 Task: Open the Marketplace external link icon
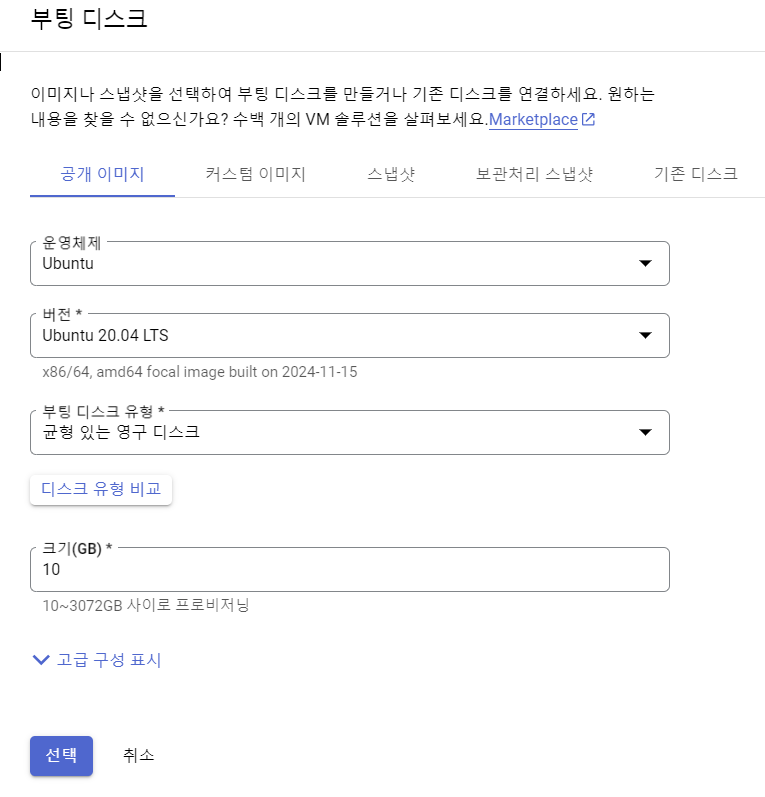coord(588,119)
